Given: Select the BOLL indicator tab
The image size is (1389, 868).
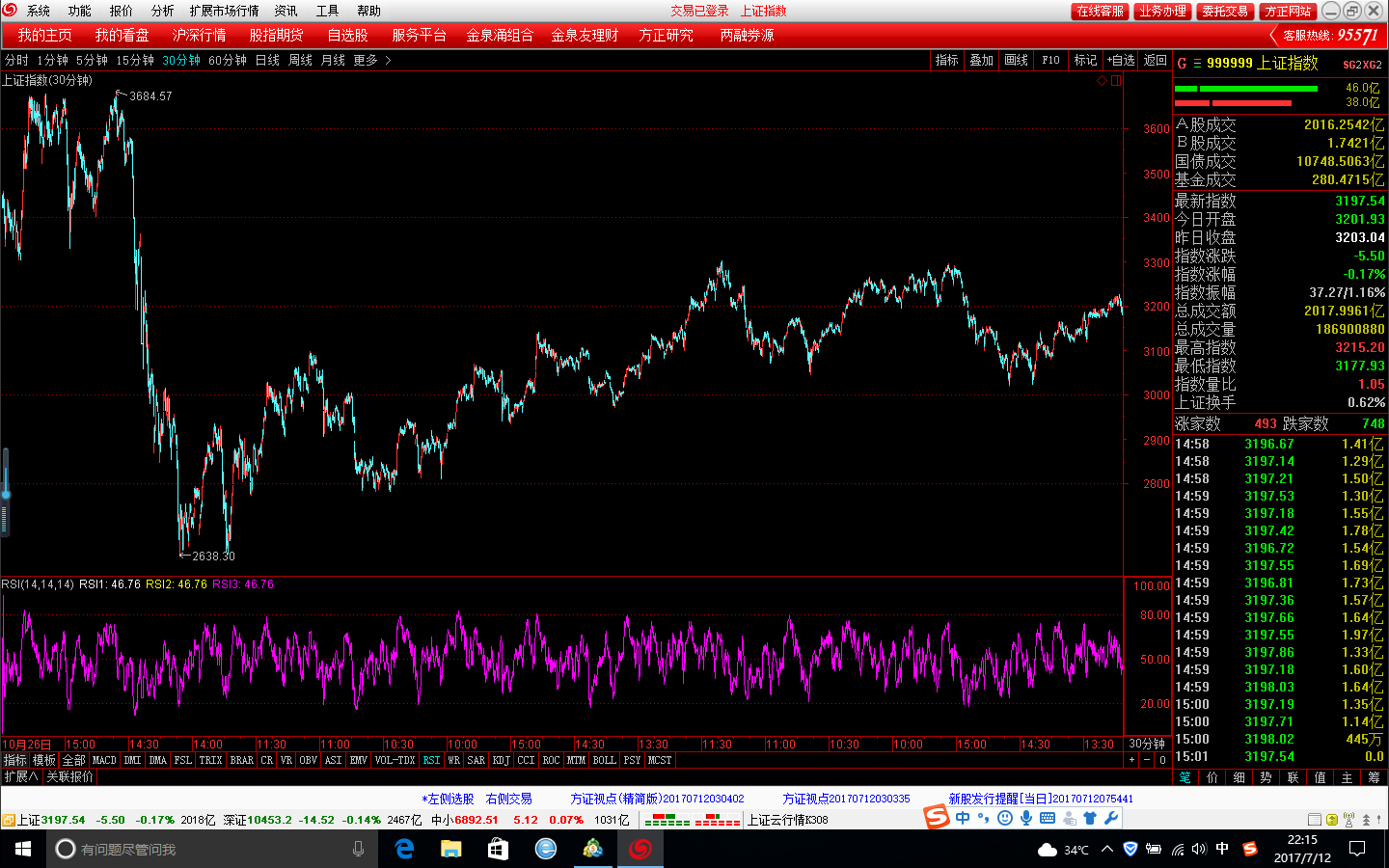Looking at the screenshot, I should coord(605,761).
